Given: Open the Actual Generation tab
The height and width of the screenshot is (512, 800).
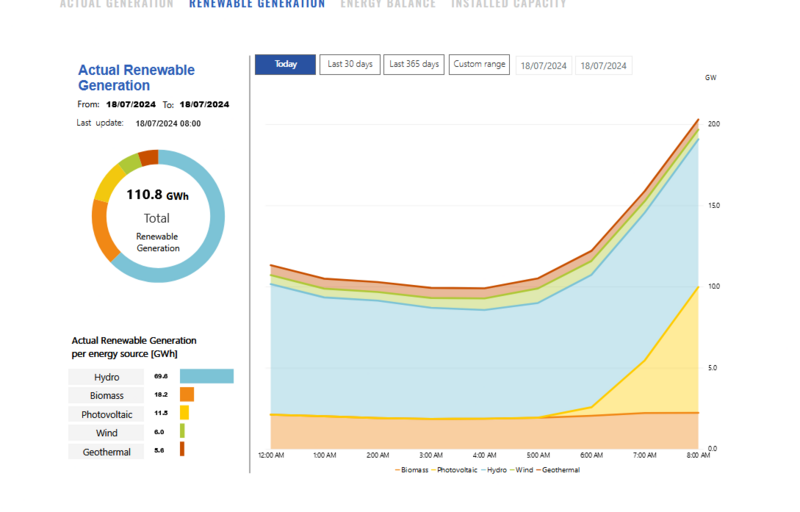Looking at the screenshot, I should pos(116,4).
